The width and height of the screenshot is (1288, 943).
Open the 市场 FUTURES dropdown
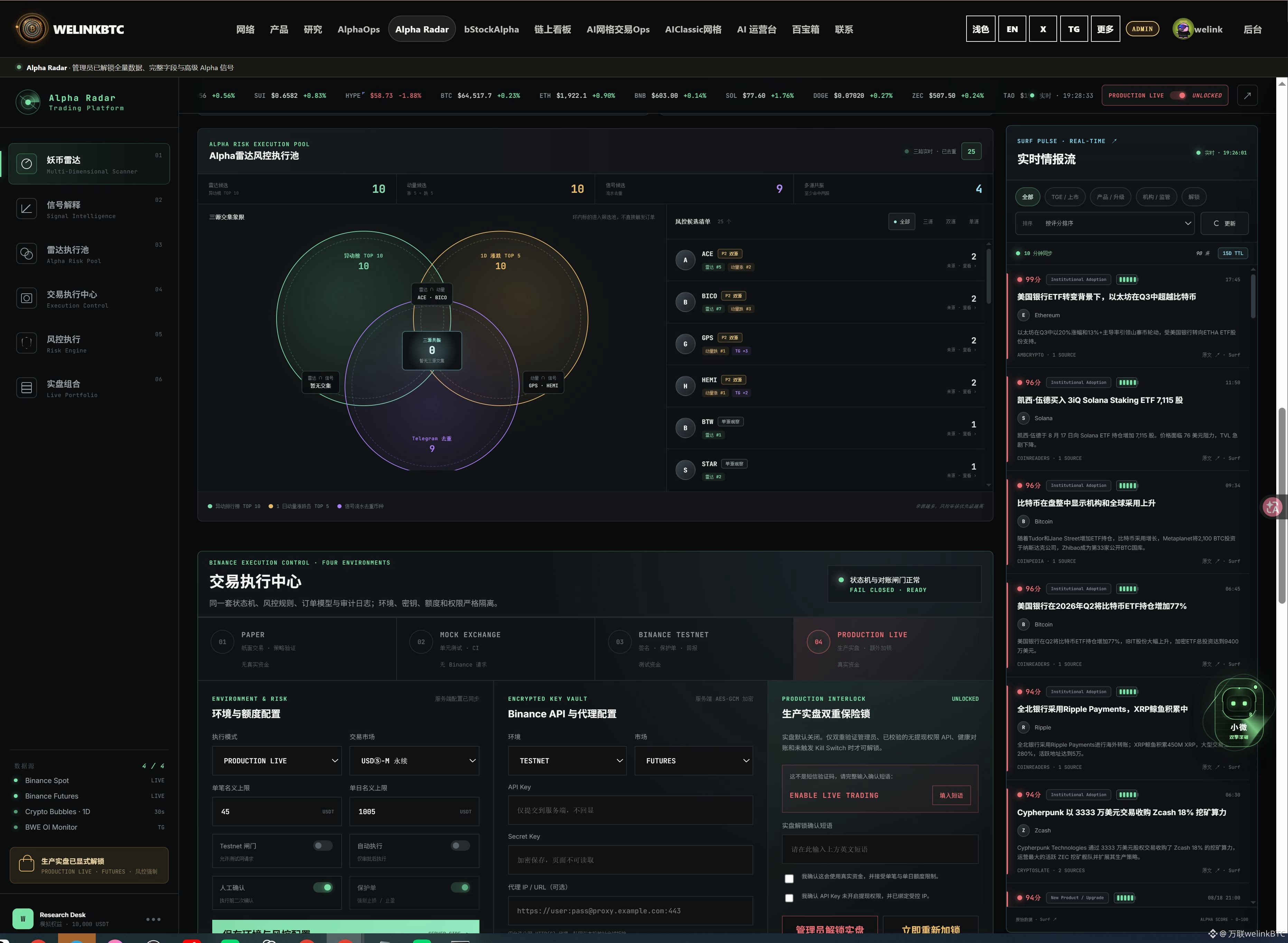point(694,761)
